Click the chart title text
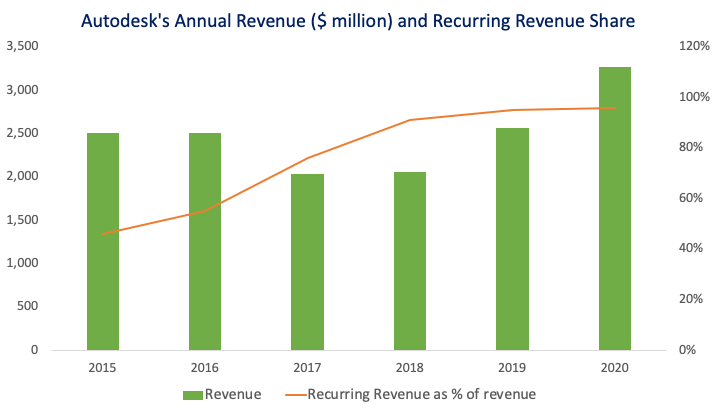The width and height of the screenshot is (717, 414). pos(358,19)
